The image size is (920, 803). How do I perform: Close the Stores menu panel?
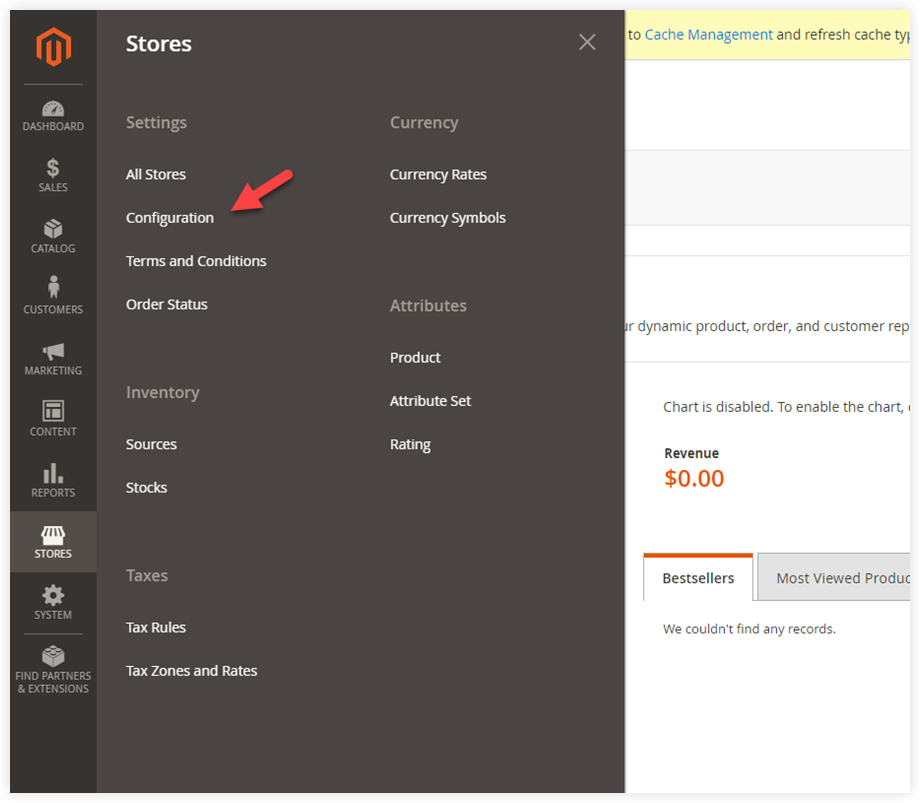coord(587,42)
